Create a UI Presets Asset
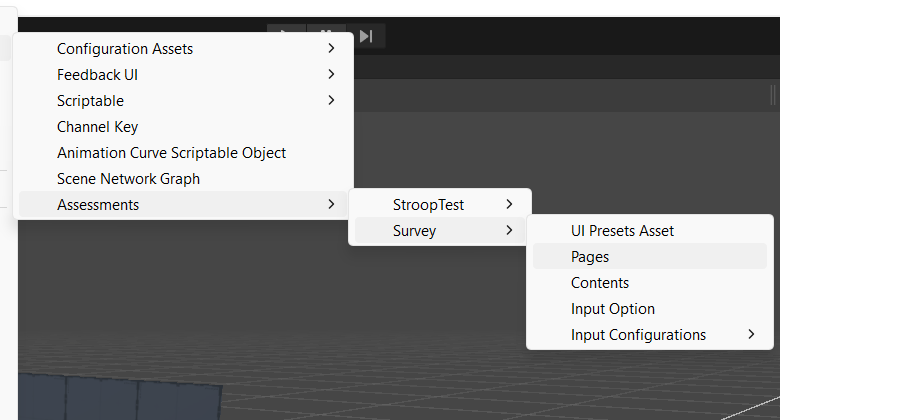 click(650, 231)
